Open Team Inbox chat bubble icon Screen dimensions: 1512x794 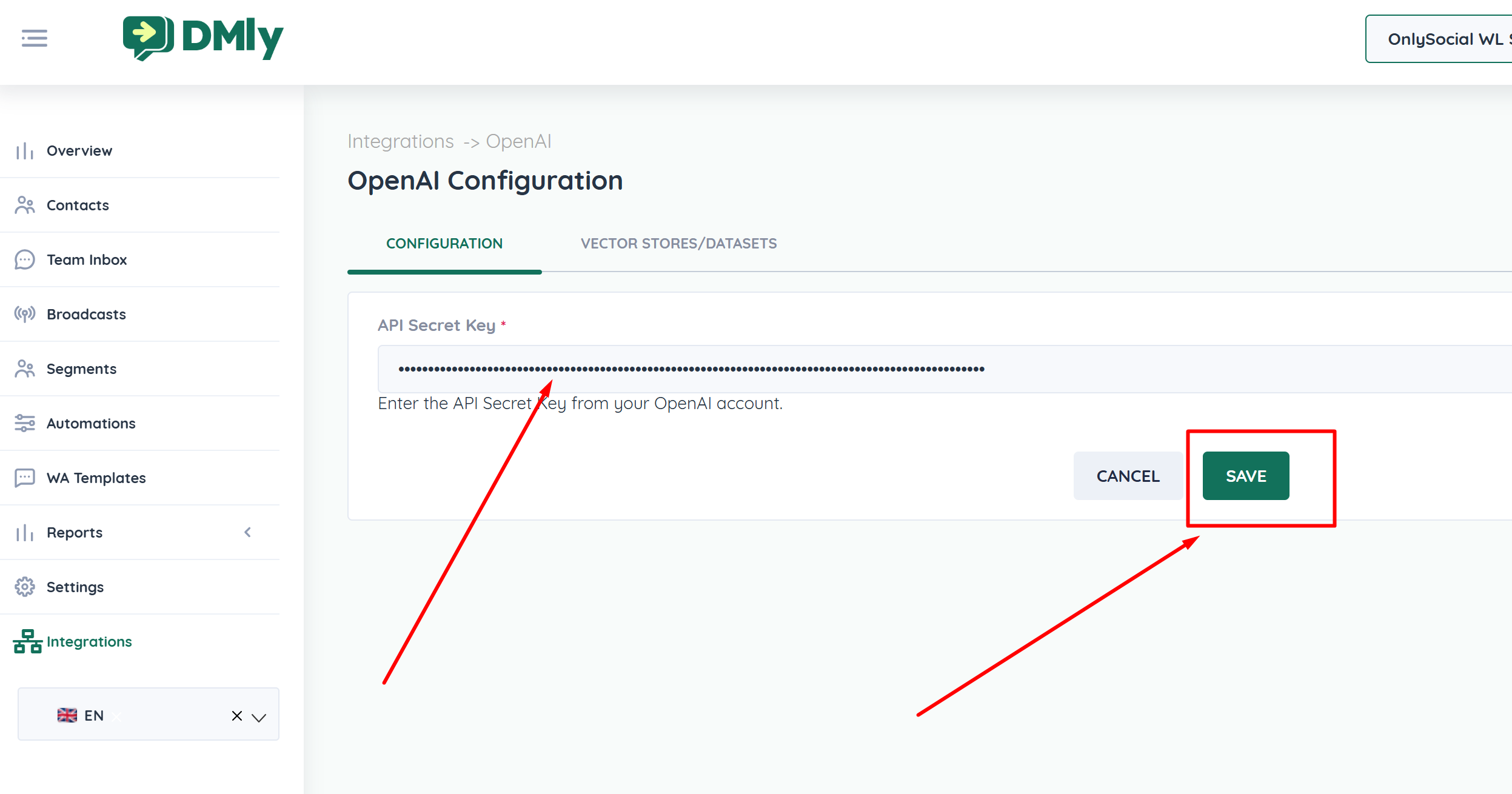25,260
